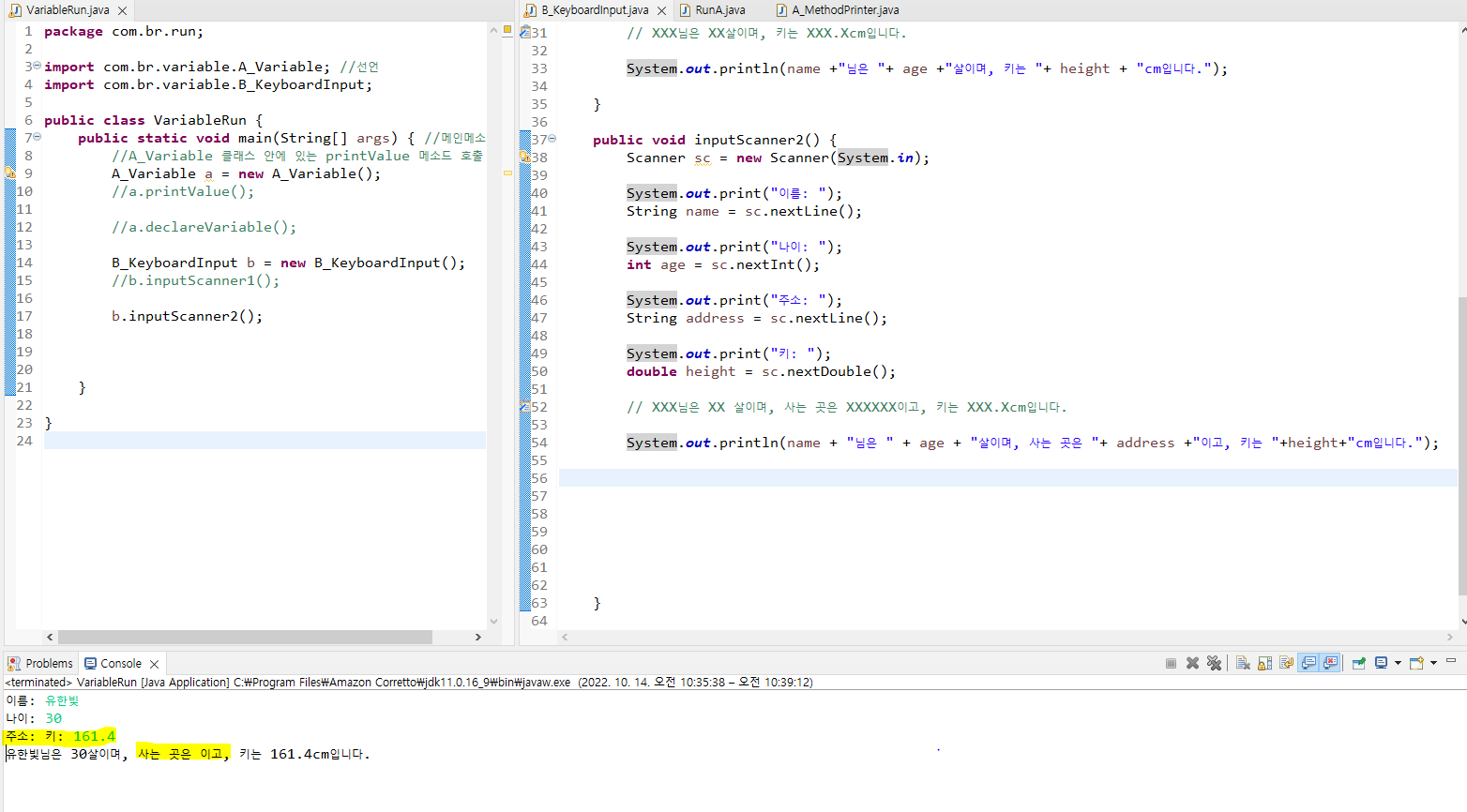Click the right editor scroll left arrow
1467x812 pixels.
(x=565, y=637)
